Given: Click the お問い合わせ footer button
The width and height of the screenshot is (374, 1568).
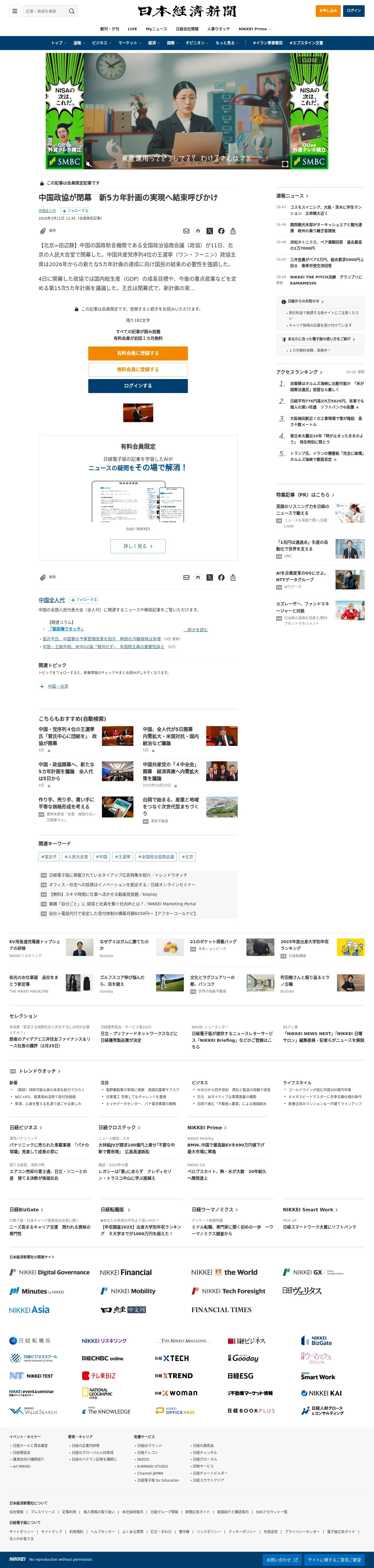Looking at the screenshot, I should point(281,1560).
